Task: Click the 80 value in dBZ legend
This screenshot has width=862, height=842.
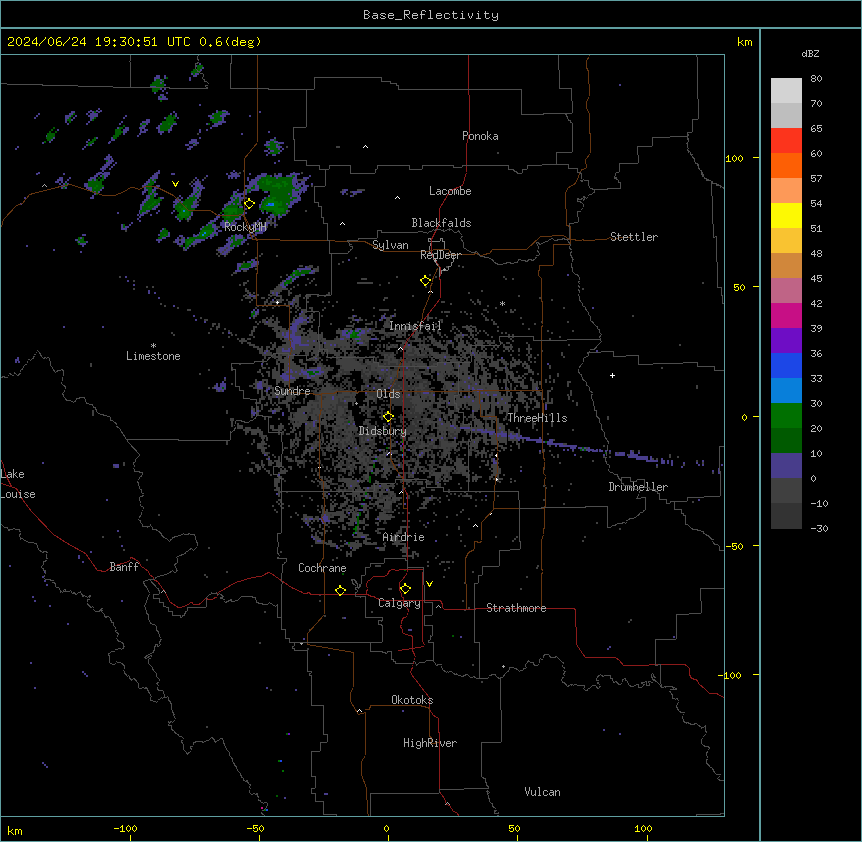Action: (x=816, y=79)
